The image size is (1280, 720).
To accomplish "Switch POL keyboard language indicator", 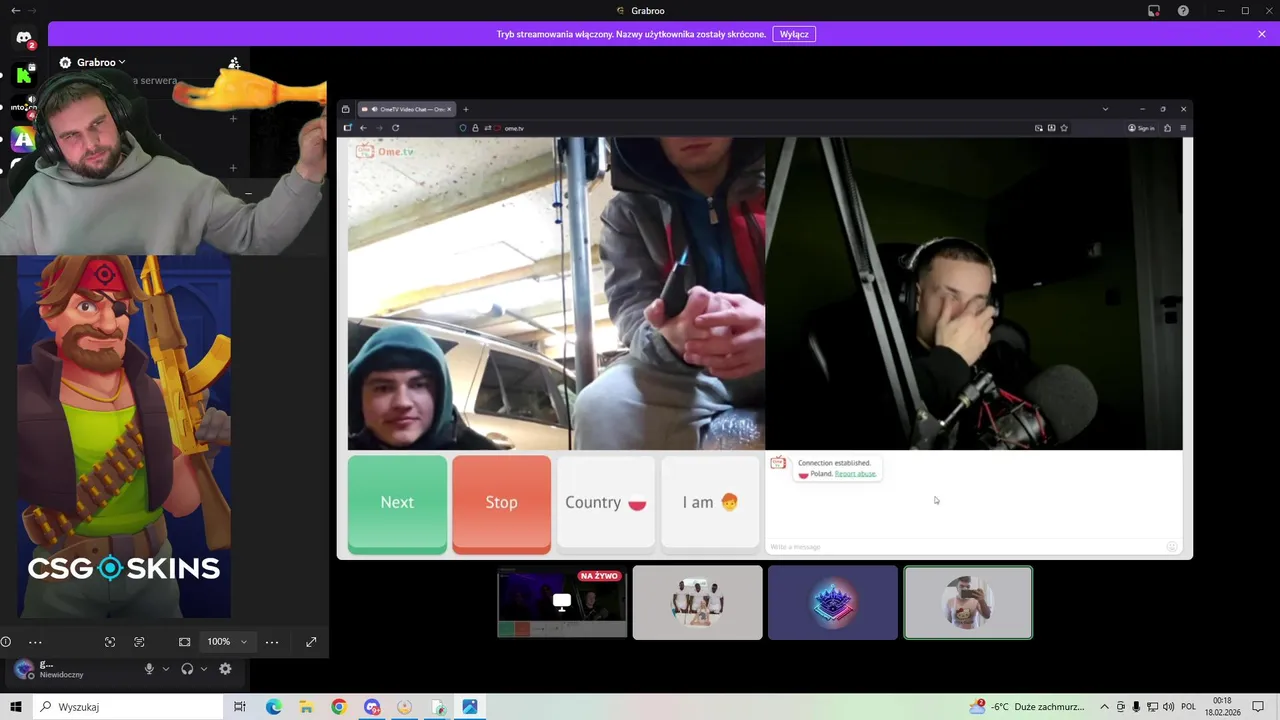I will click(x=1189, y=707).
